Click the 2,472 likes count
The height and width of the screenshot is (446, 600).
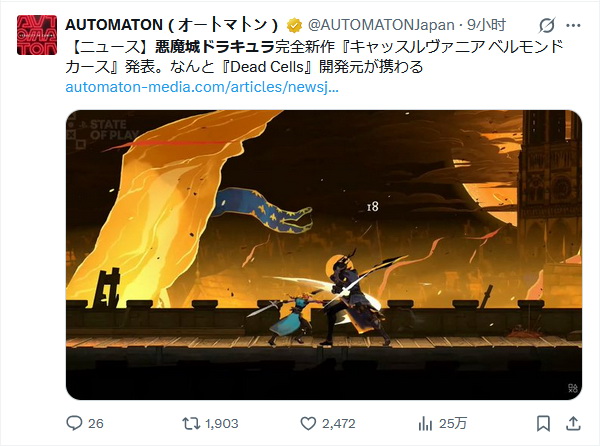click(x=339, y=423)
